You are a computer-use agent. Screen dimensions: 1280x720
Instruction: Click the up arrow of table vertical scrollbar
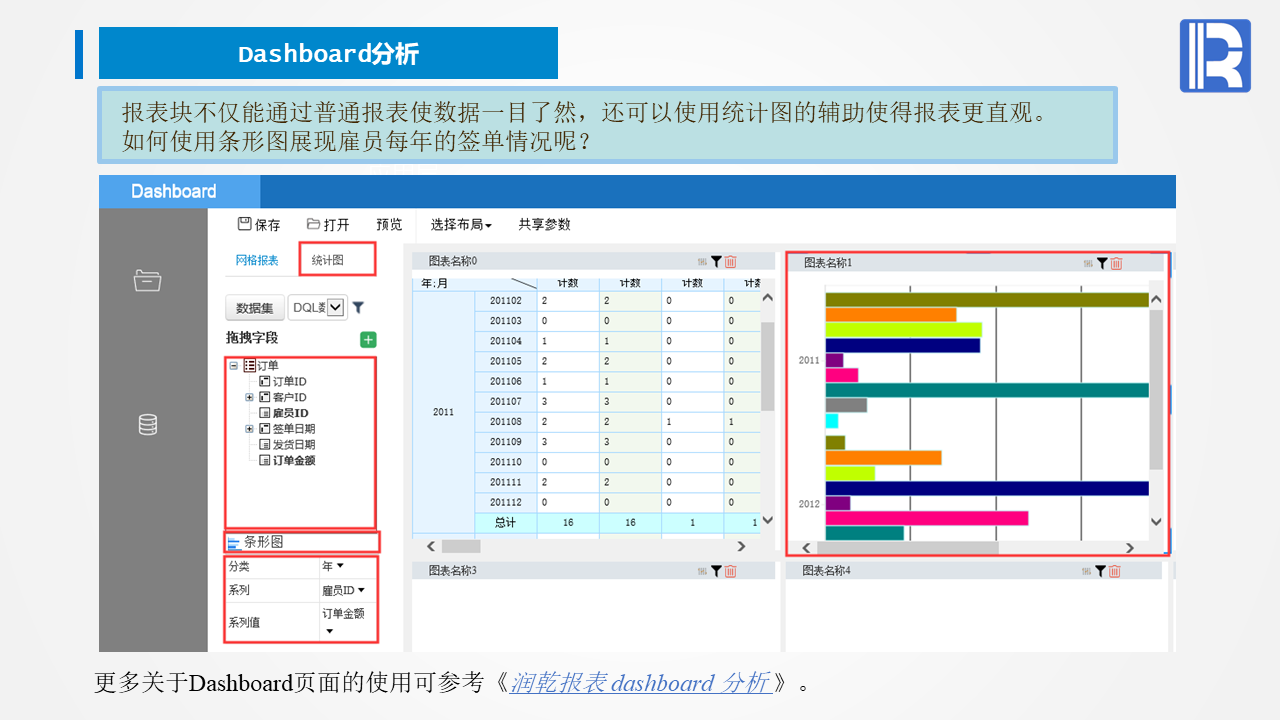(x=768, y=297)
